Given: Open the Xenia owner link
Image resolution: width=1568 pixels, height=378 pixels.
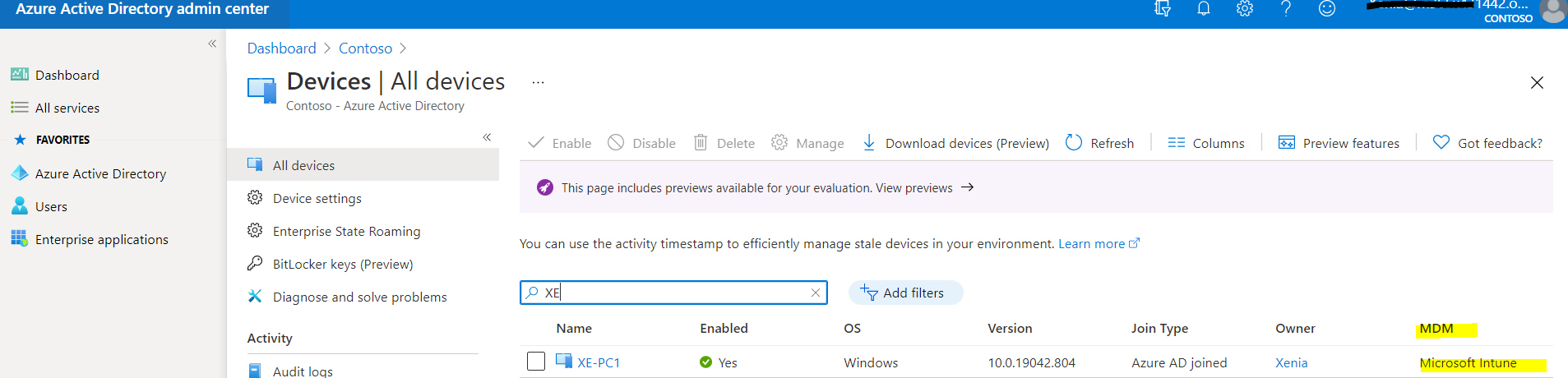Looking at the screenshot, I should (x=1291, y=362).
